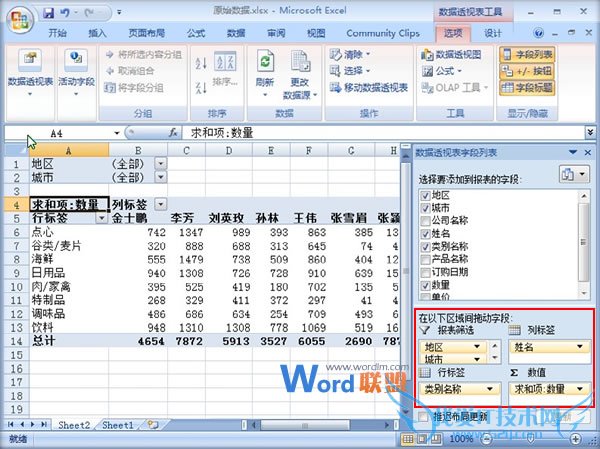
Task: Uncheck the 地区 field checkbox
Action: 425,196
